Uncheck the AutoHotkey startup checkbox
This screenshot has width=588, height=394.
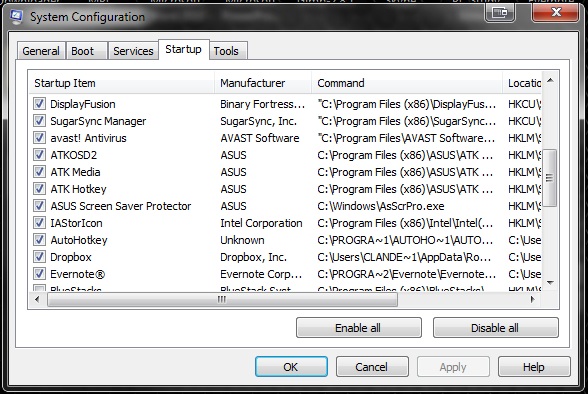click(39, 240)
